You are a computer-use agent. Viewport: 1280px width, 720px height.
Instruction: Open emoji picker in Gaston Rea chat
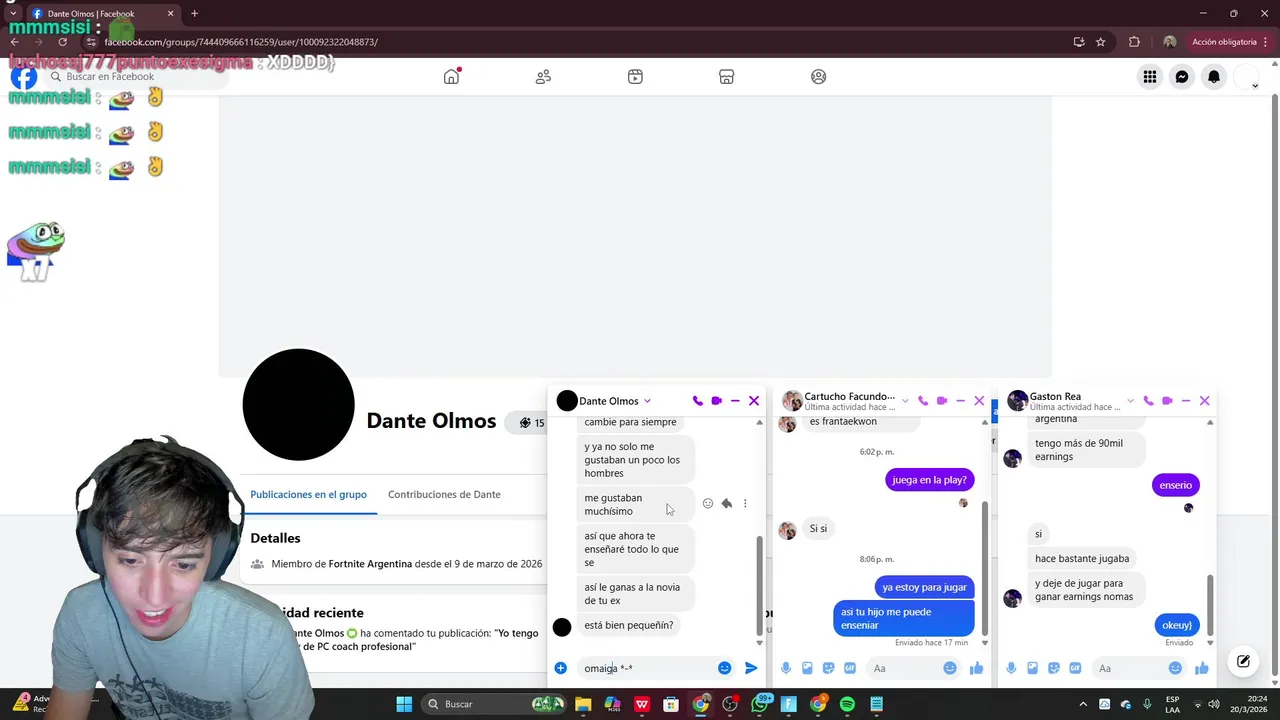[1175, 668]
